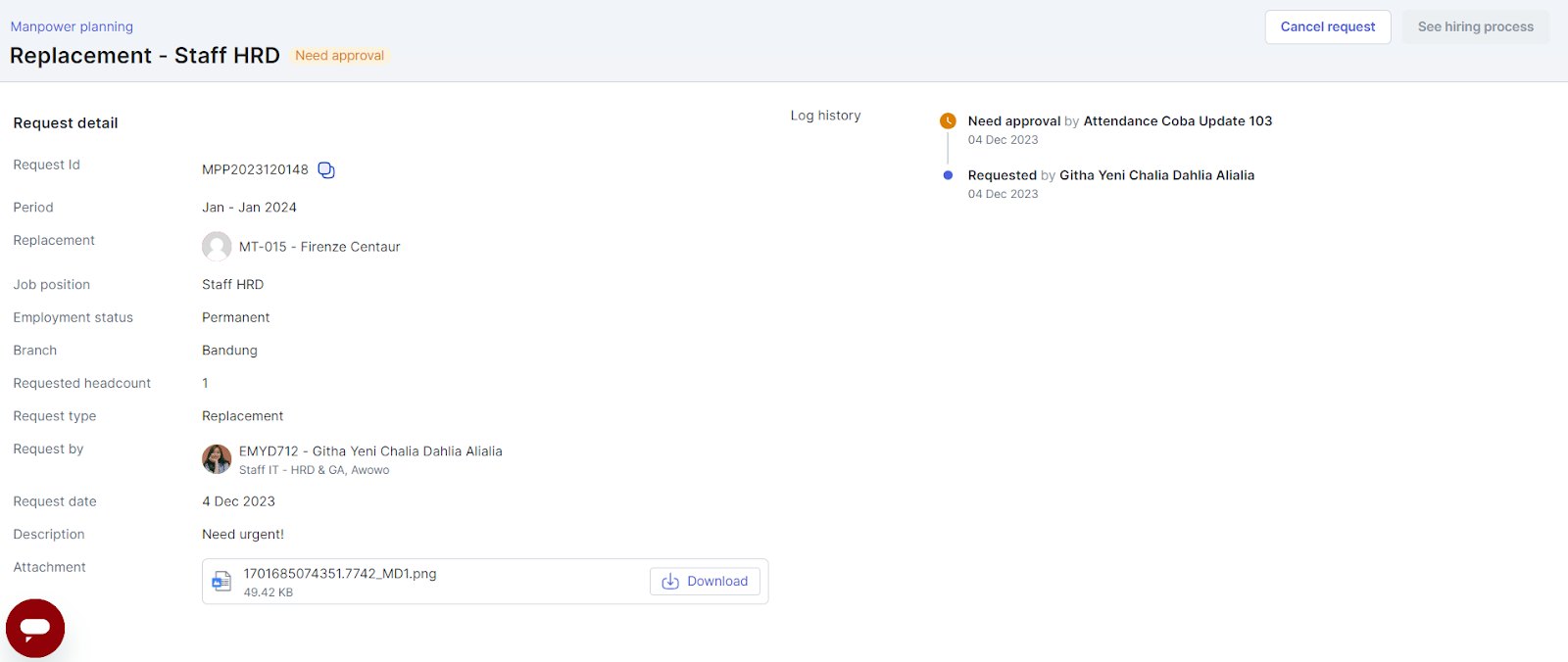Click the blue Requested timeline dot
Screen dimensions: 1568x662
[948, 175]
